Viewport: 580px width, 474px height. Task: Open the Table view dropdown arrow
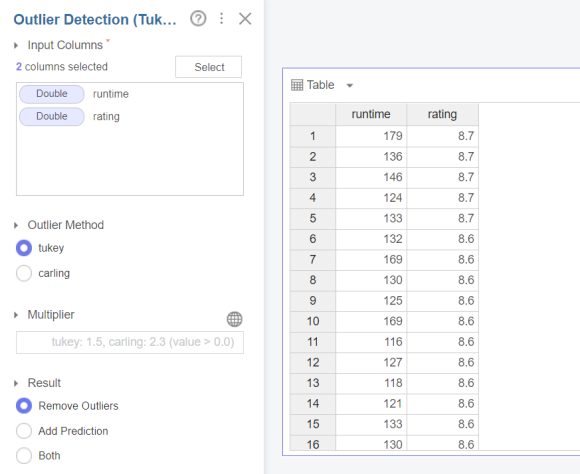point(350,85)
